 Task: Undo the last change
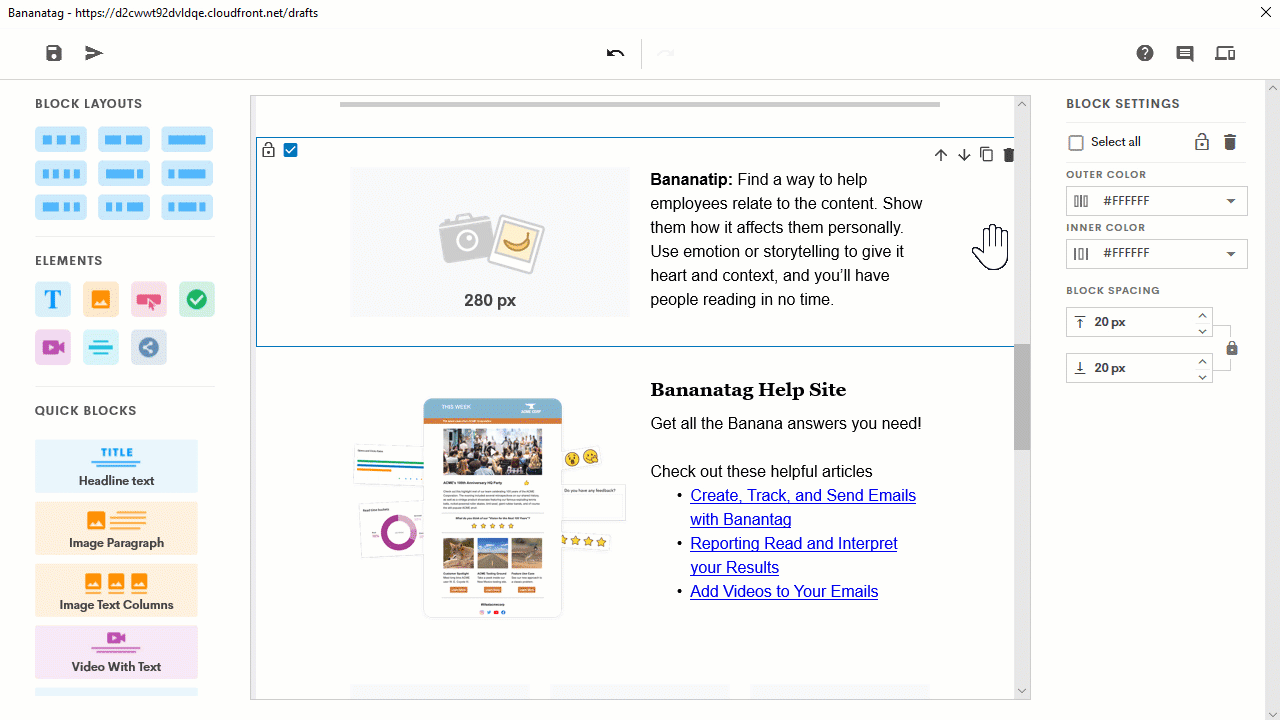[615, 53]
